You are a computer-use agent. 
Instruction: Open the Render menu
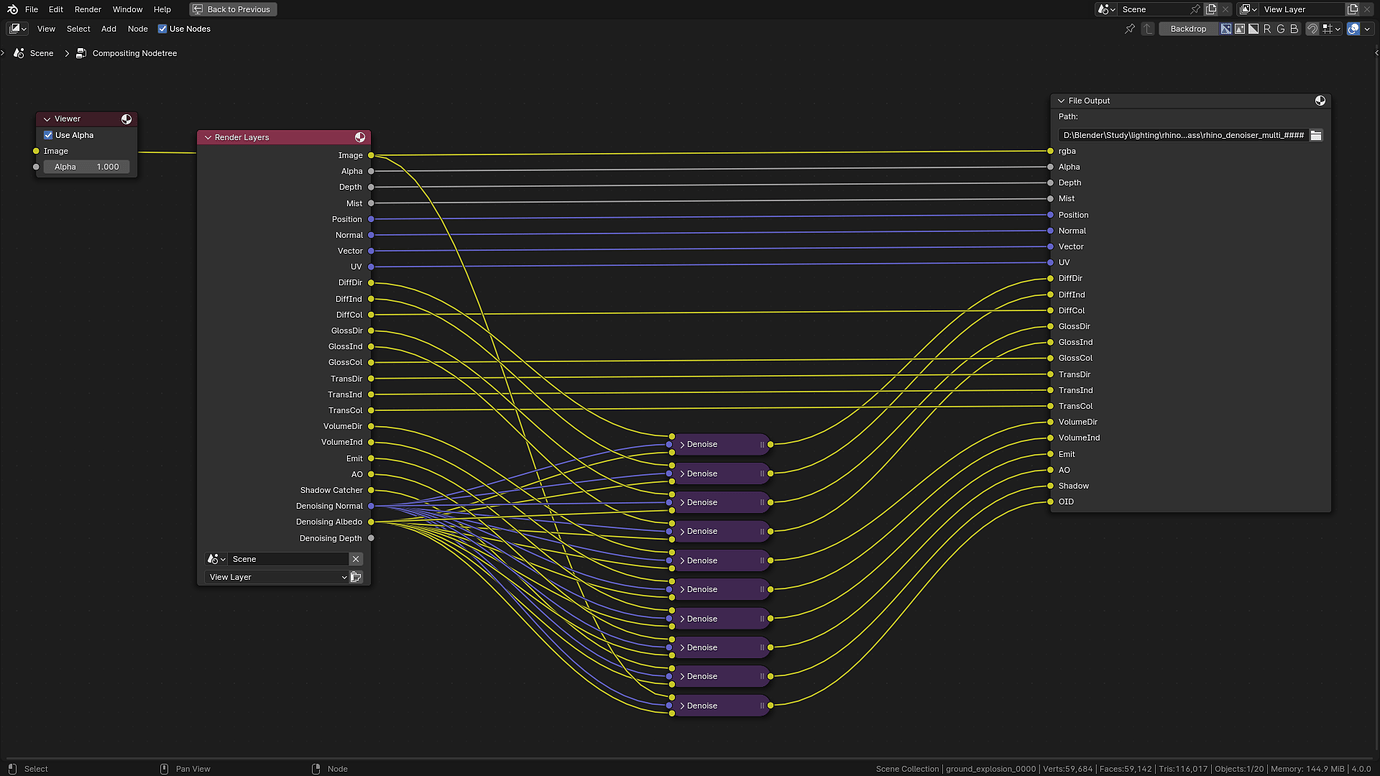click(88, 9)
